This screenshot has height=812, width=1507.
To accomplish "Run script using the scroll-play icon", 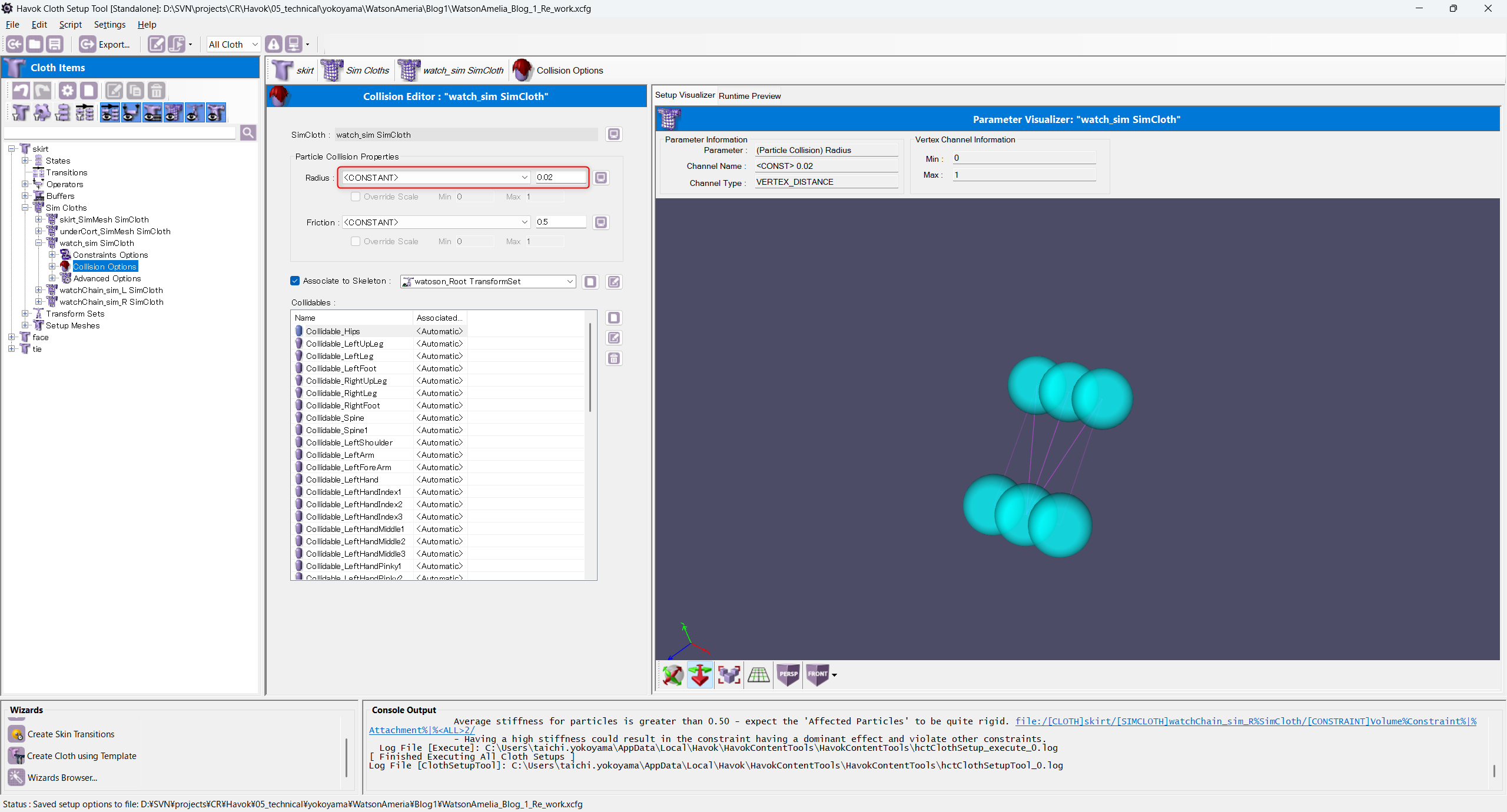I will pos(176,44).
